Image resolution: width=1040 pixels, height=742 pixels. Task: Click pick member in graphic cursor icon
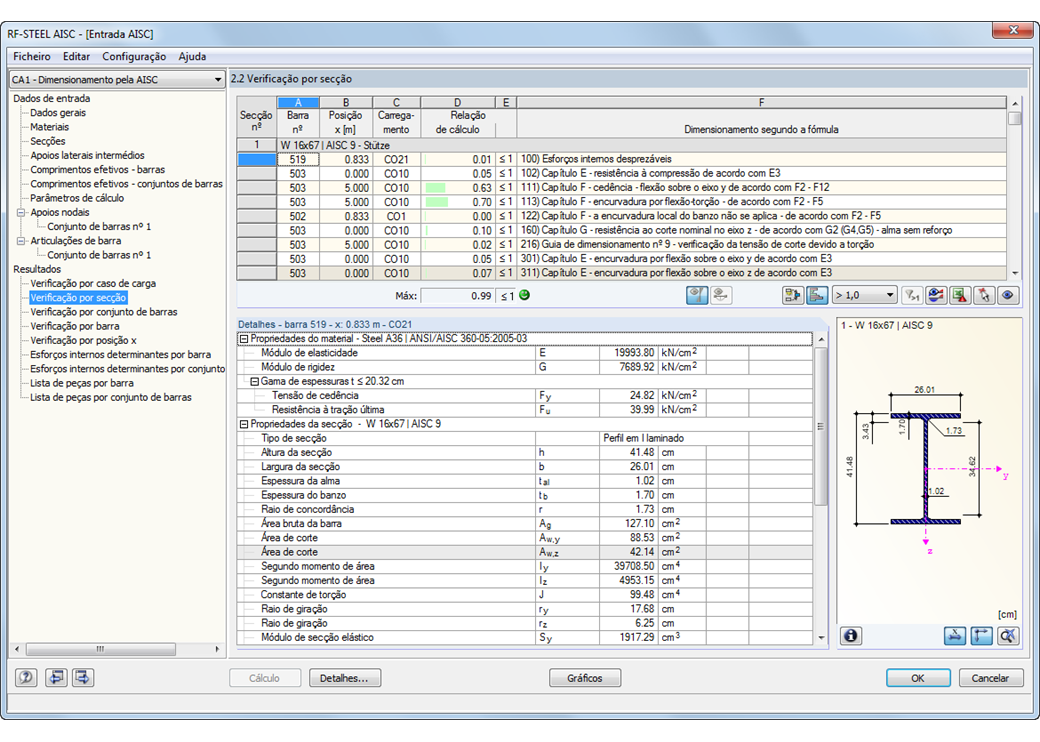pyautogui.click(x=984, y=295)
